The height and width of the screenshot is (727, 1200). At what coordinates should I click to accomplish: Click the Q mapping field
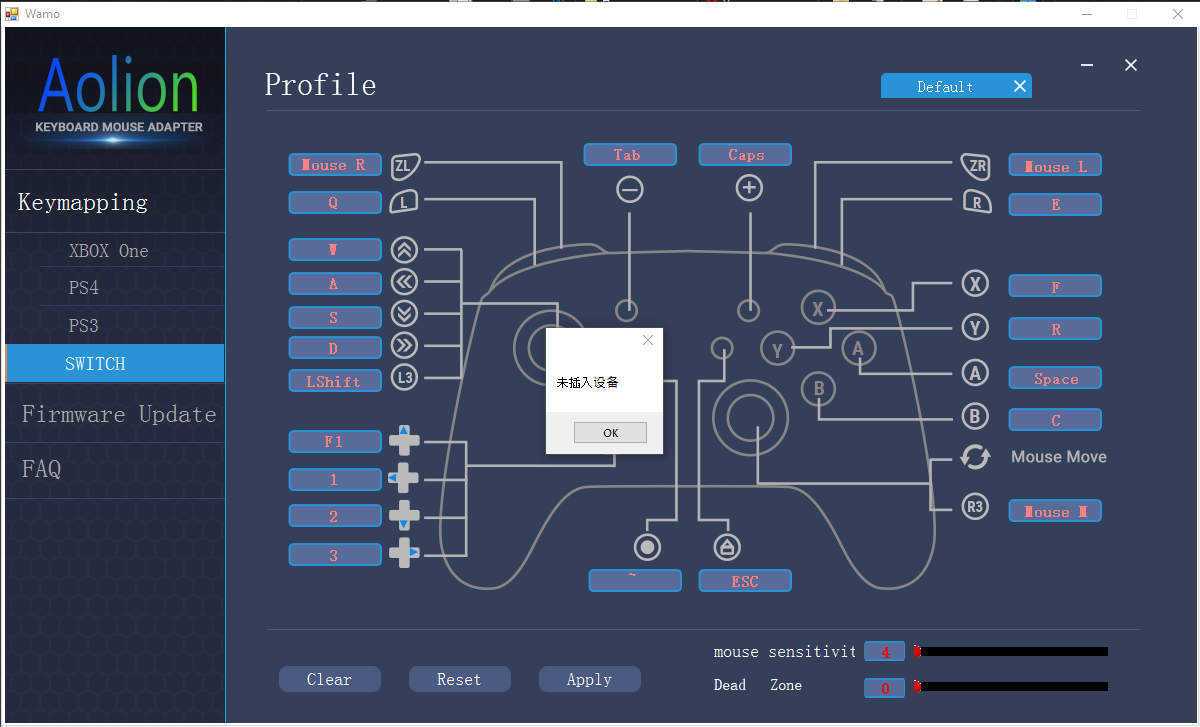pos(335,203)
